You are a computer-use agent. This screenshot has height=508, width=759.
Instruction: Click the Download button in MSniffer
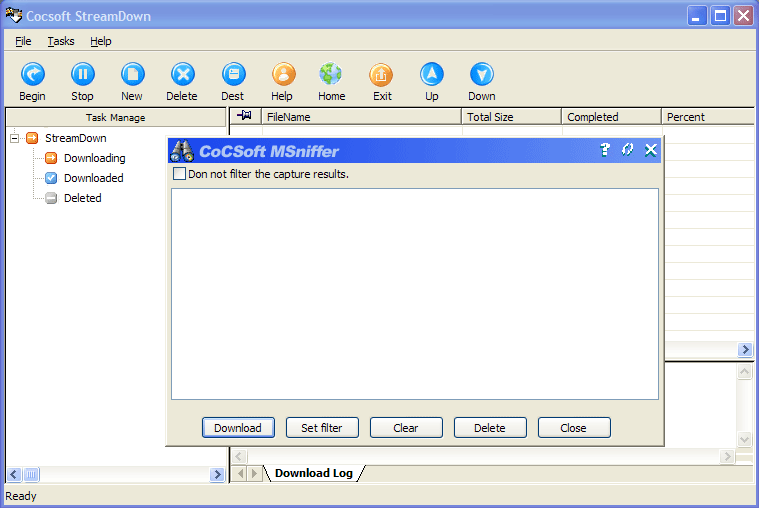pyautogui.click(x=238, y=428)
